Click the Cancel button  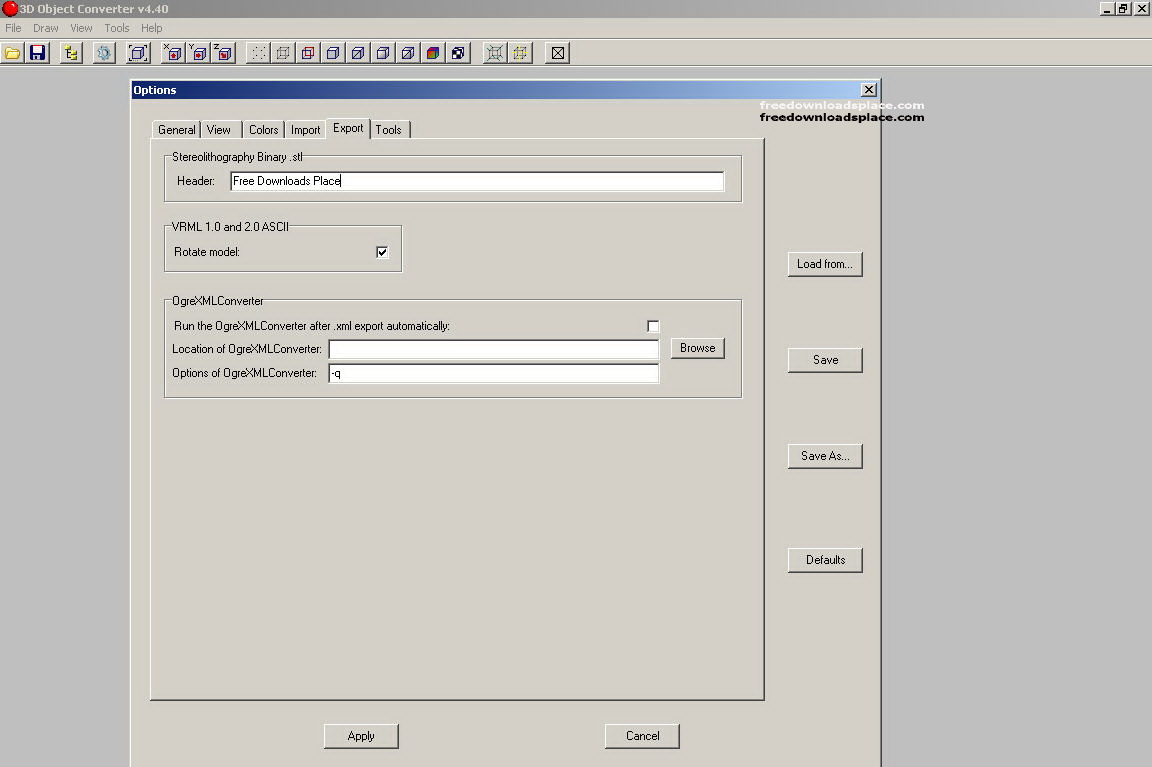(x=642, y=736)
